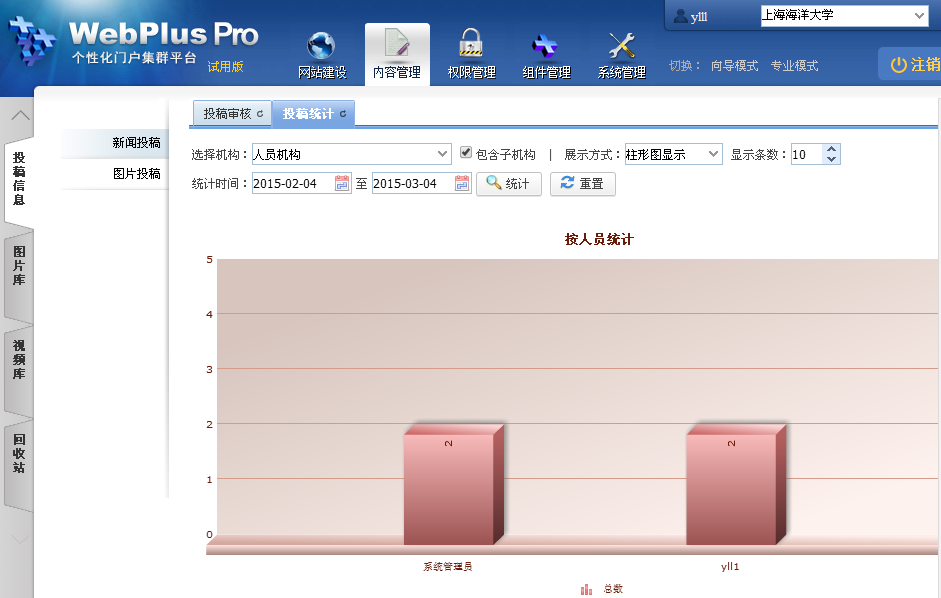The image size is (941, 598).
Task: Toggle the 包含子机构 checkbox
Action: click(466, 153)
